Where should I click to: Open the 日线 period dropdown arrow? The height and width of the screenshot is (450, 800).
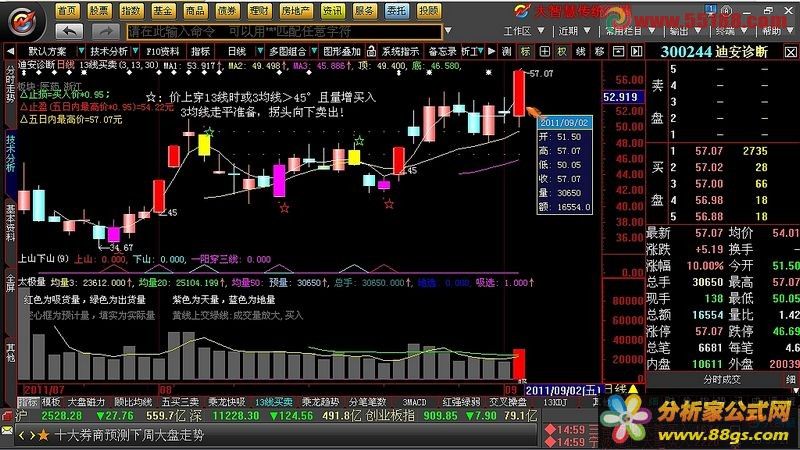pyautogui.click(x=260, y=51)
